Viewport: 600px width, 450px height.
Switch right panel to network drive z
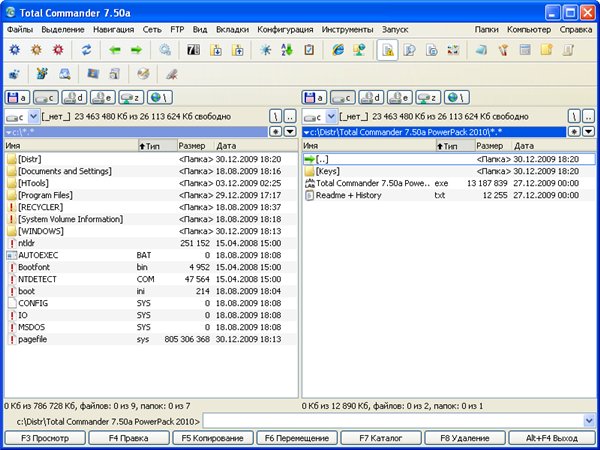428,98
